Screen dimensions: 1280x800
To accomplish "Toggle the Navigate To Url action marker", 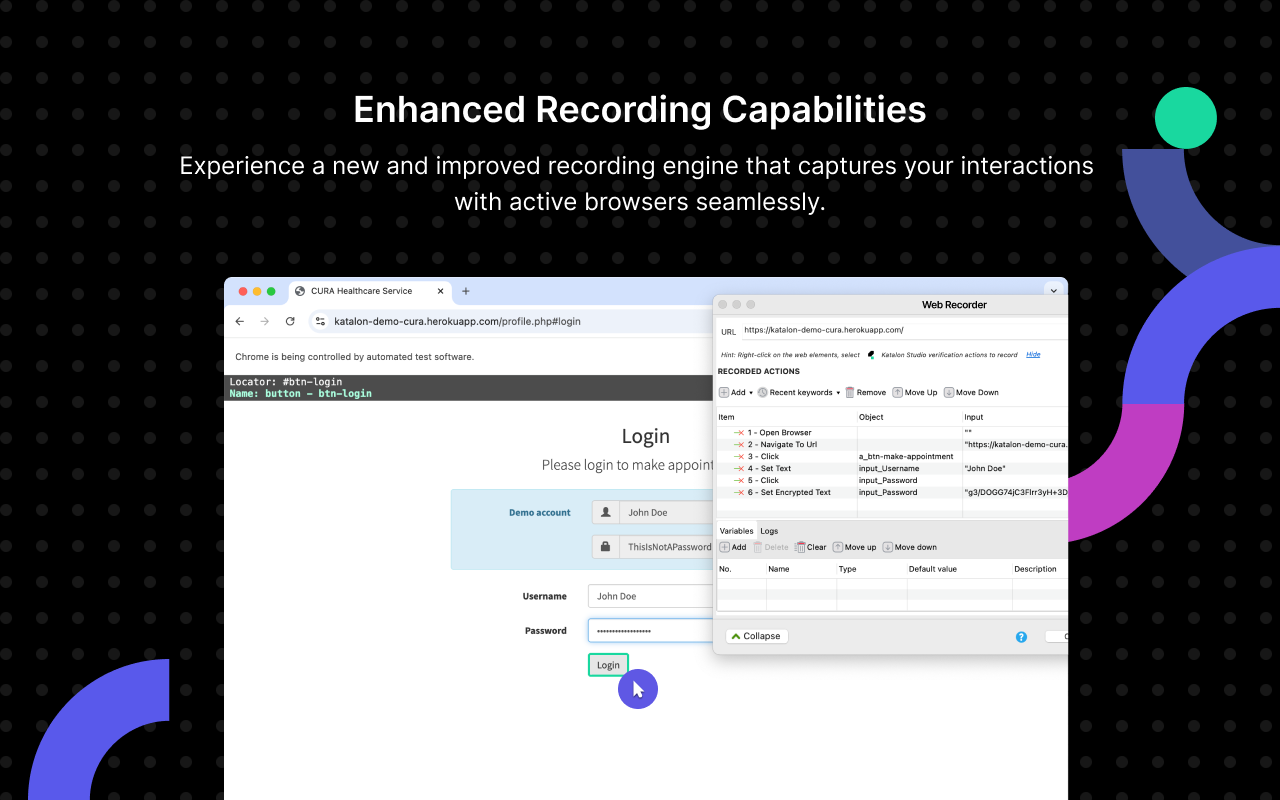I will (x=739, y=444).
